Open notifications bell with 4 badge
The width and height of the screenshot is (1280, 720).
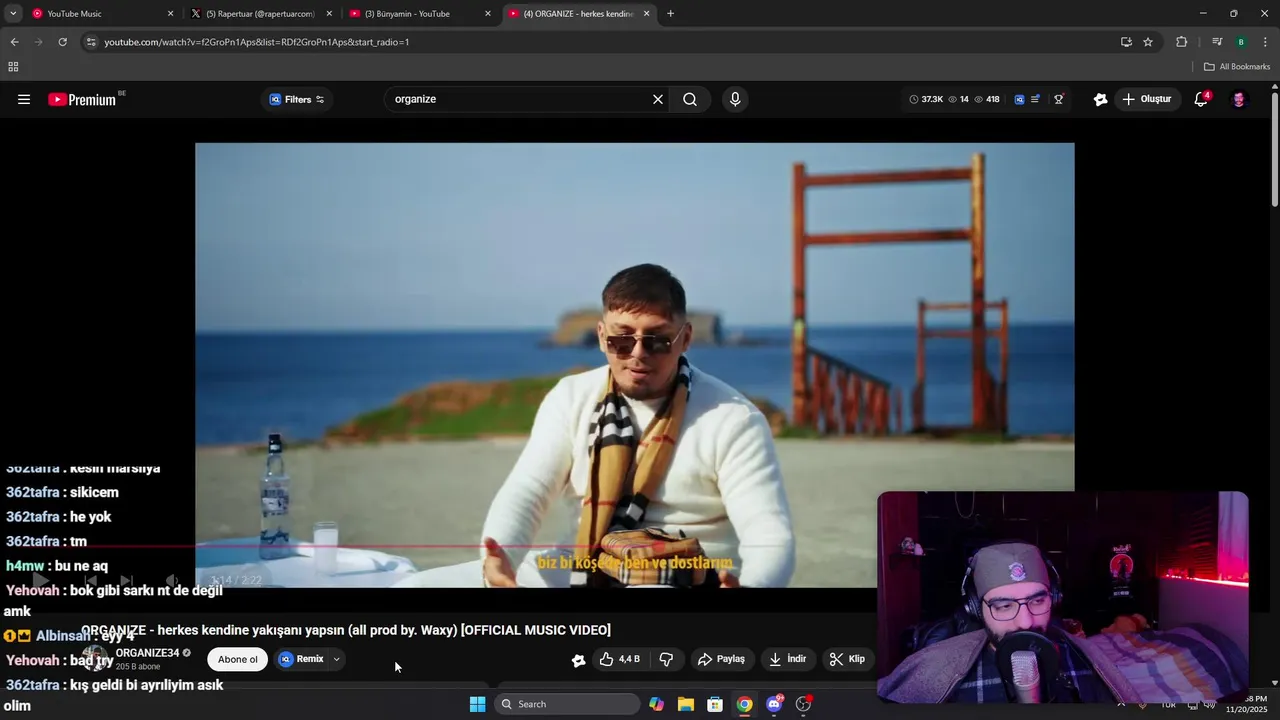coord(1201,99)
